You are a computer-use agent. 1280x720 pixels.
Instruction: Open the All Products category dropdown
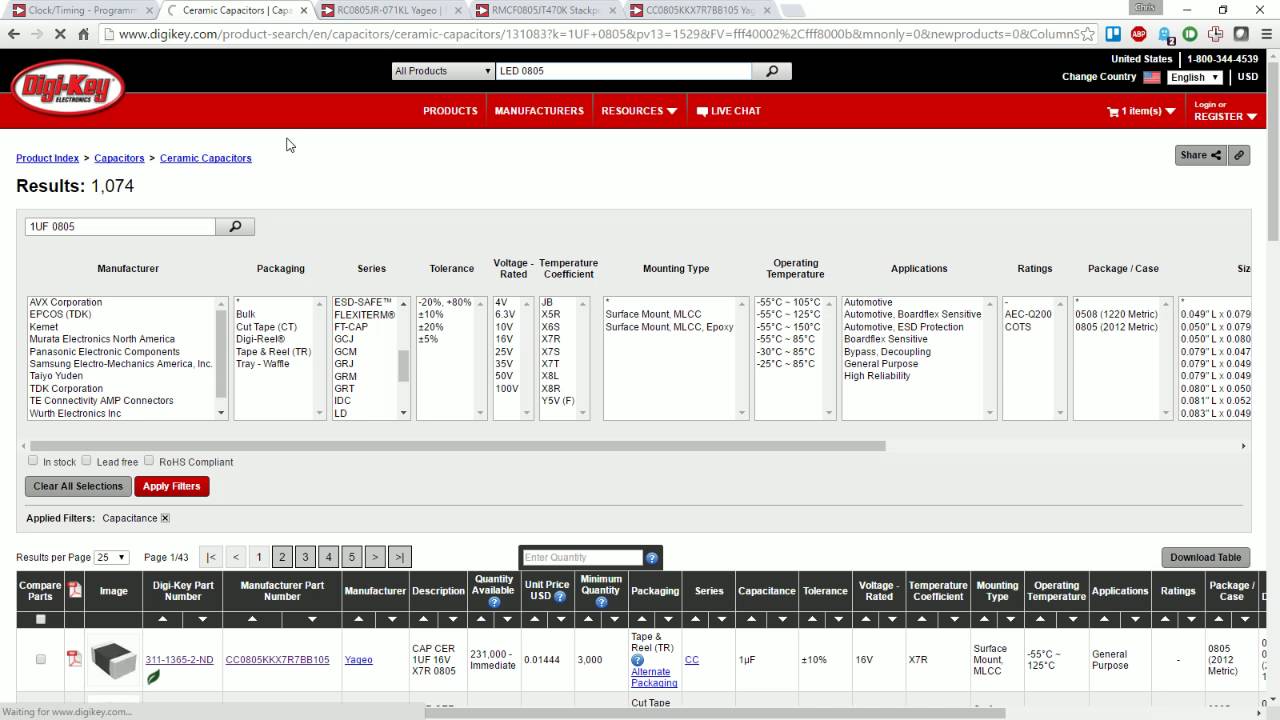[x=443, y=71]
